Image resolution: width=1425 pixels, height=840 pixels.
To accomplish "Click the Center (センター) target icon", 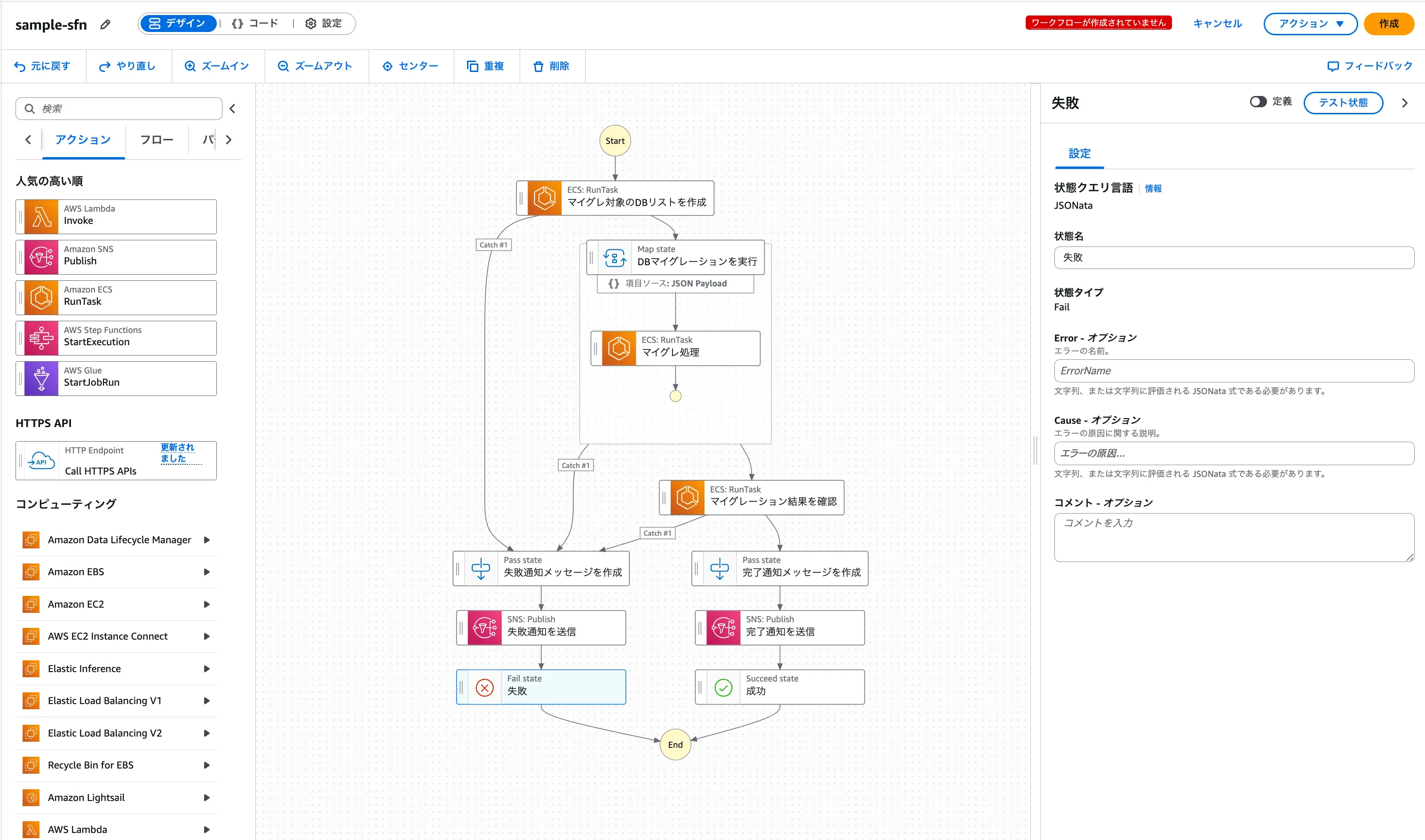I will pyautogui.click(x=388, y=66).
